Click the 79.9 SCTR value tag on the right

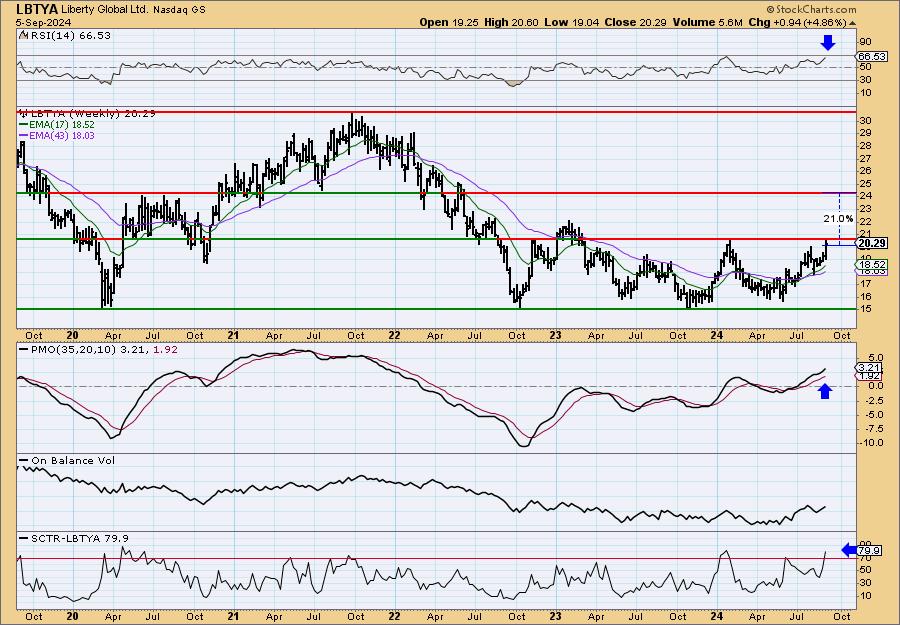point(867,550)
